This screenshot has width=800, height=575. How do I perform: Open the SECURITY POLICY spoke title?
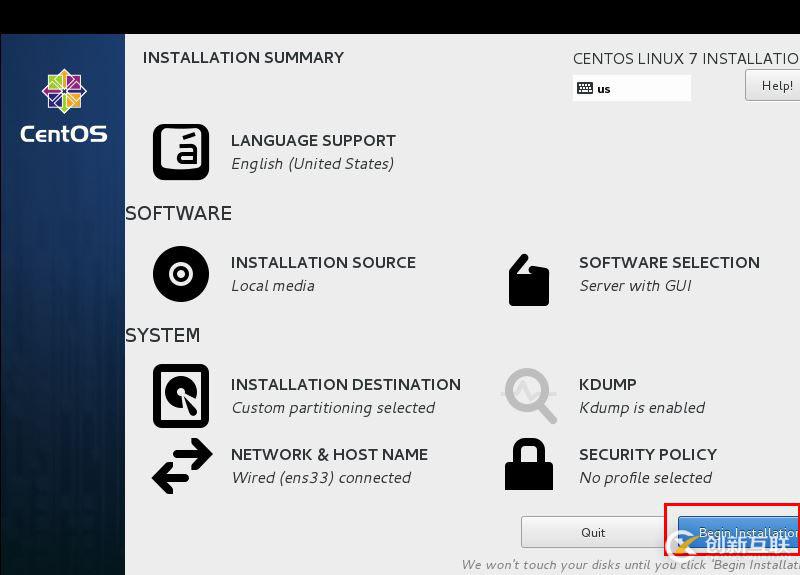647,455
